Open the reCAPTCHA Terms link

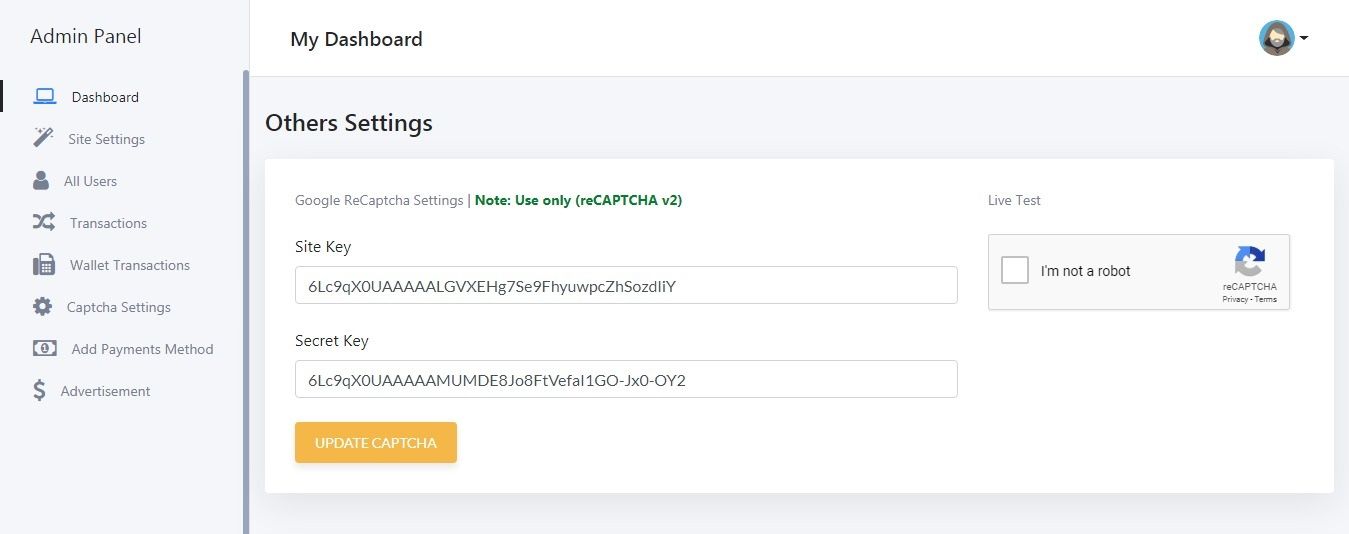point(1265,299)
